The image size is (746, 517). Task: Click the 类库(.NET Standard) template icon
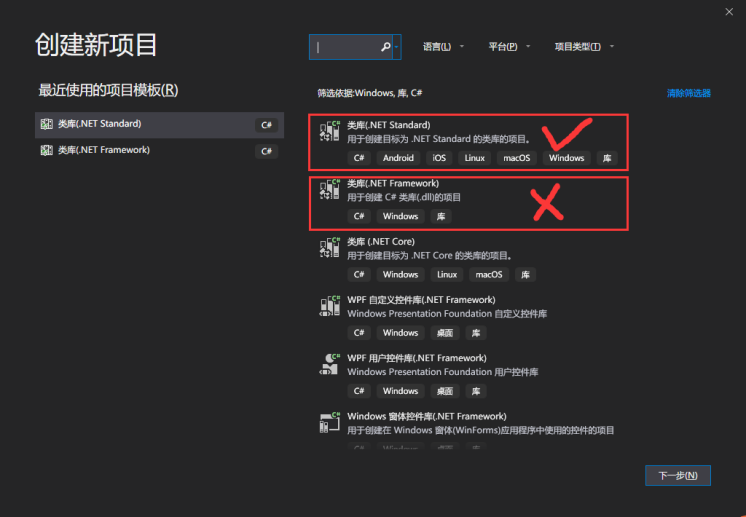(330, 131)
